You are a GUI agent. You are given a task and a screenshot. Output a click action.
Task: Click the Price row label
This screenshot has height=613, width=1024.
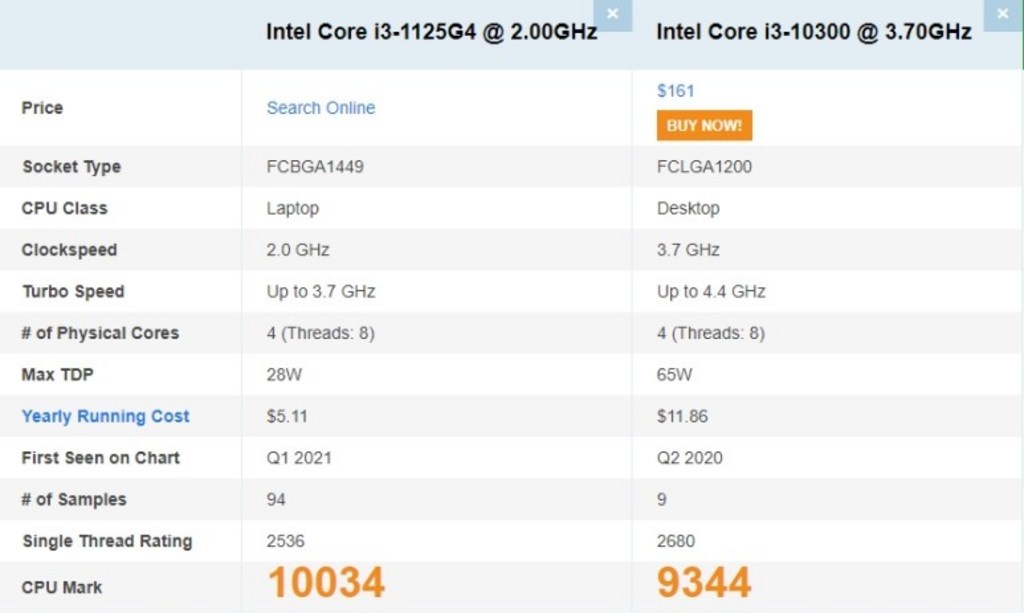click(42, 108)
